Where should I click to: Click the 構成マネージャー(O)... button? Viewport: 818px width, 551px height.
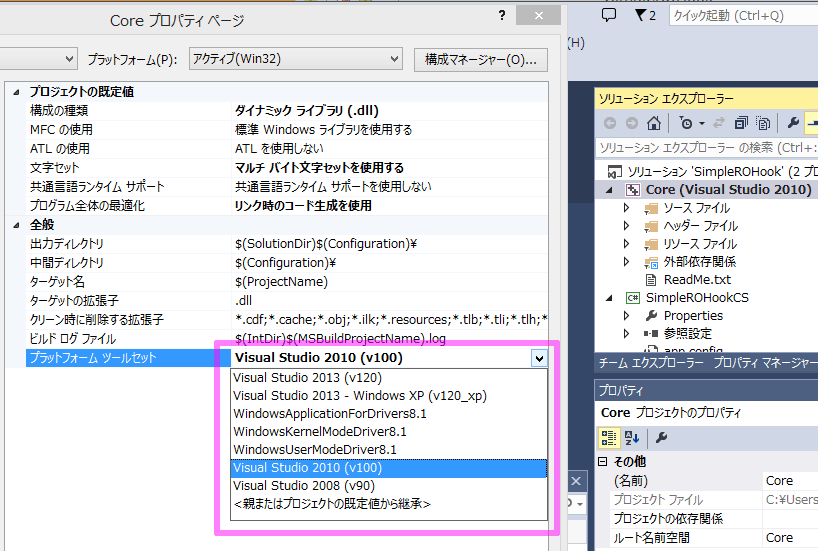pos(480,59)
